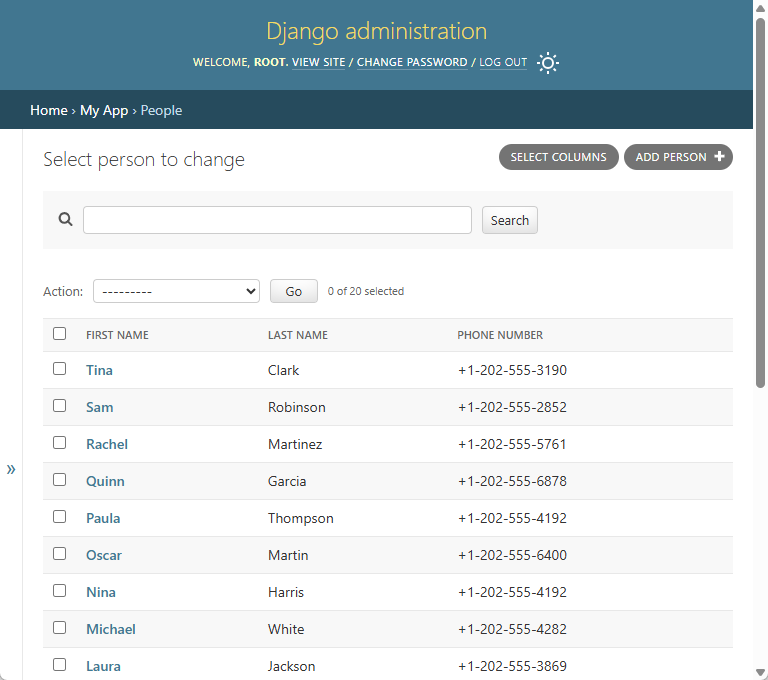
Task: Open person Paula
Action: tap(103, 518)
